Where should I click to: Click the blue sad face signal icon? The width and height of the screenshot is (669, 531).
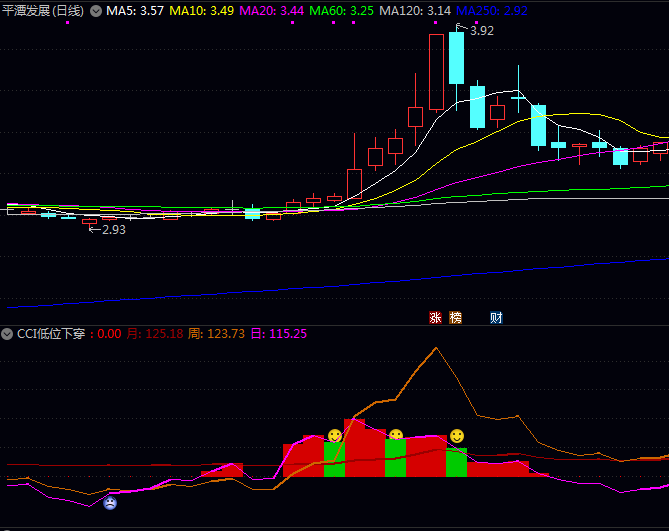point(110,502)
